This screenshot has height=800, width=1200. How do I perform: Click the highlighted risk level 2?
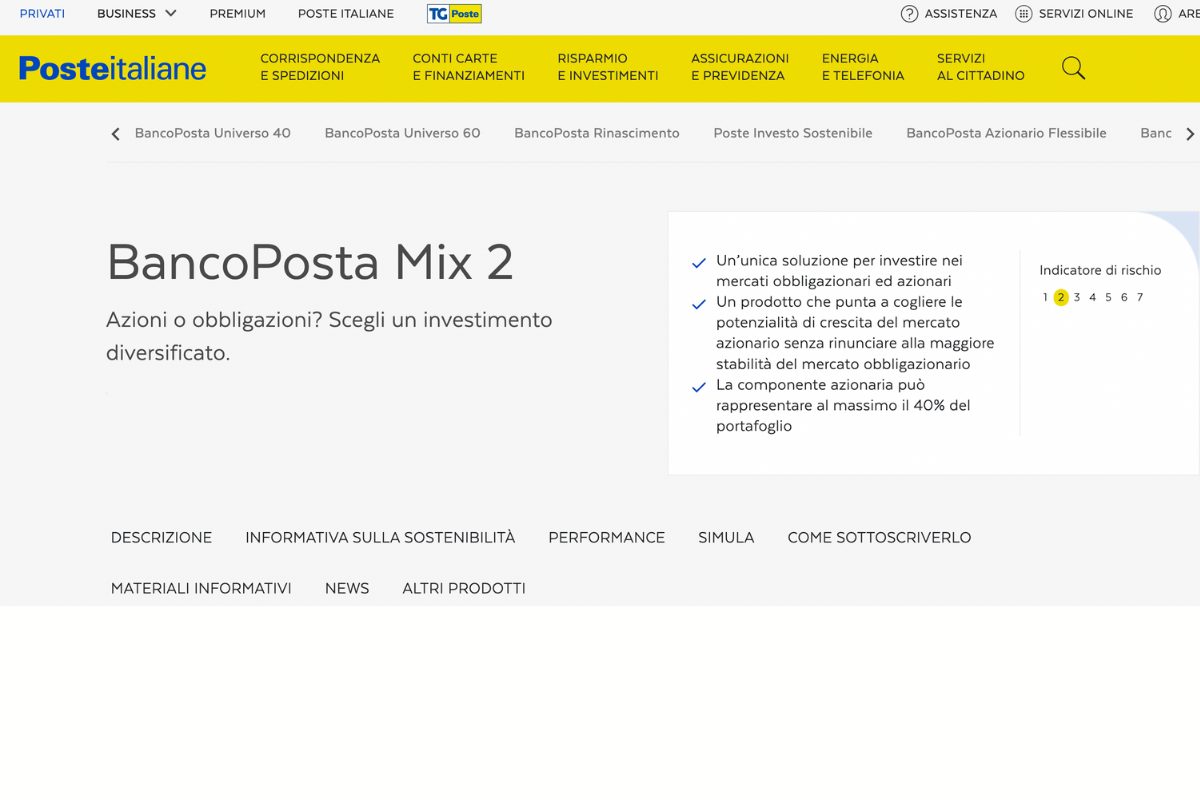[1061, 297]
